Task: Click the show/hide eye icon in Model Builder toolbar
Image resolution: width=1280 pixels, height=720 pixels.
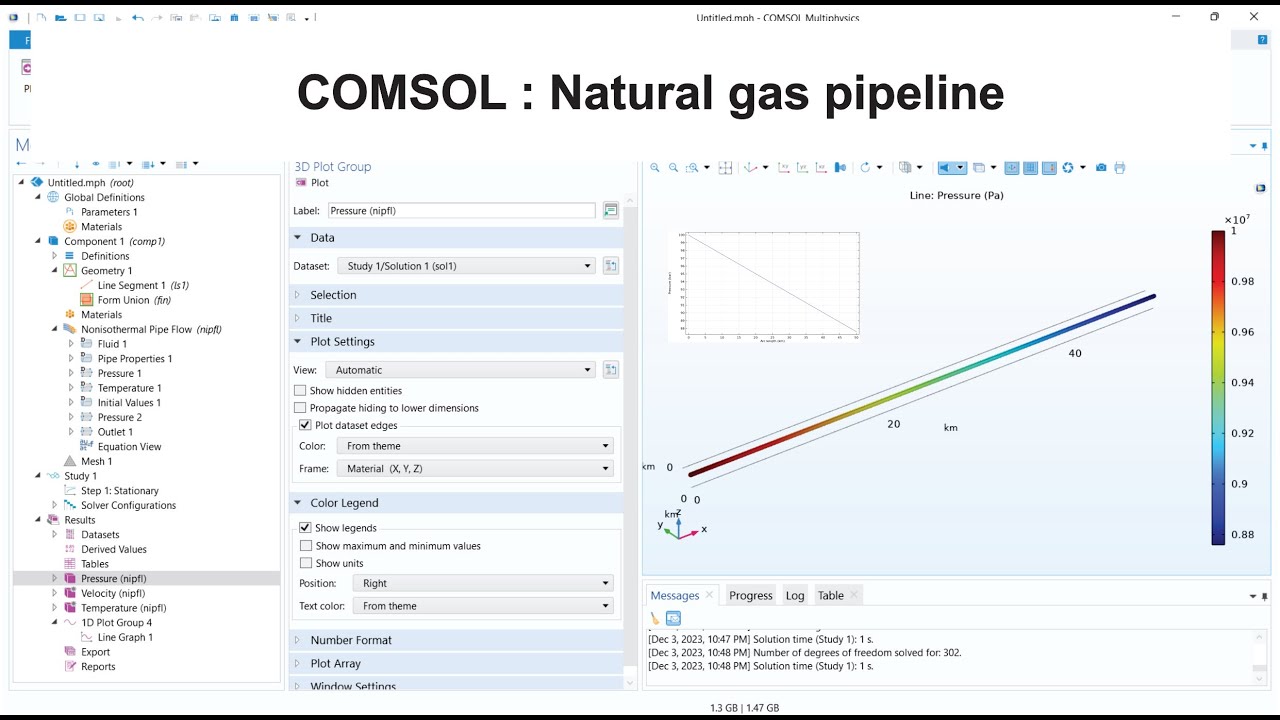Action: point(96,164)
